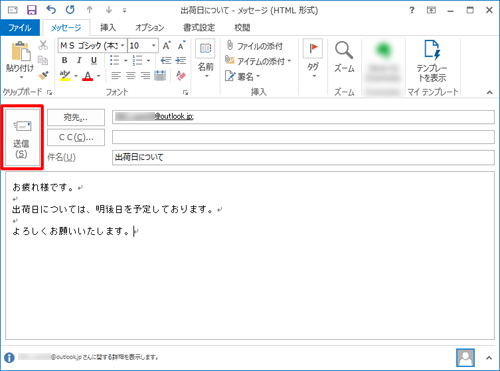The width and height of the screenshot is (500, 371).
Task: Open the ファイル tab
Action: pyautogui.click(x=20, y=27)
